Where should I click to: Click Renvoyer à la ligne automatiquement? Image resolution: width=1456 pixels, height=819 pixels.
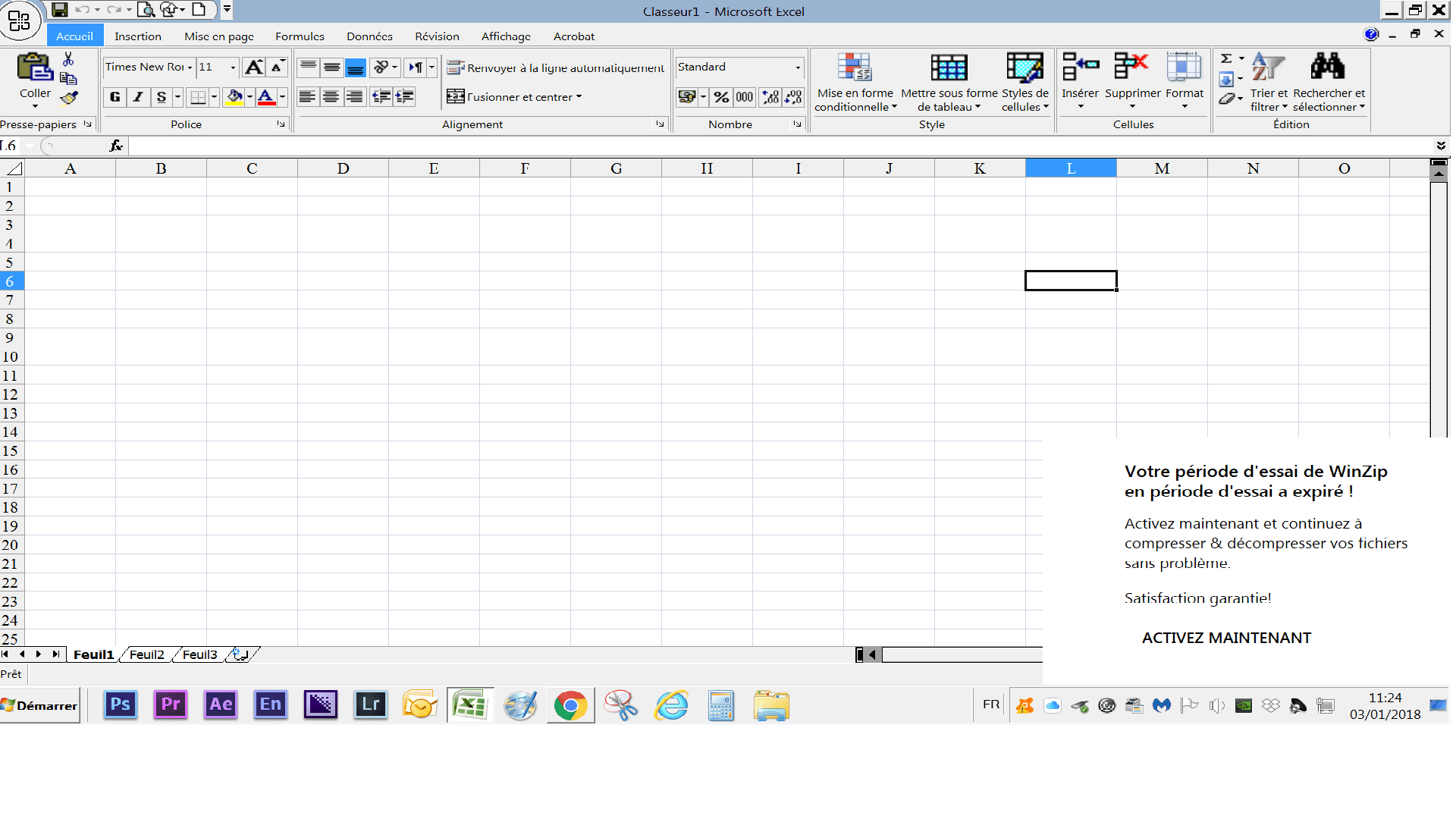pos(556,68)
